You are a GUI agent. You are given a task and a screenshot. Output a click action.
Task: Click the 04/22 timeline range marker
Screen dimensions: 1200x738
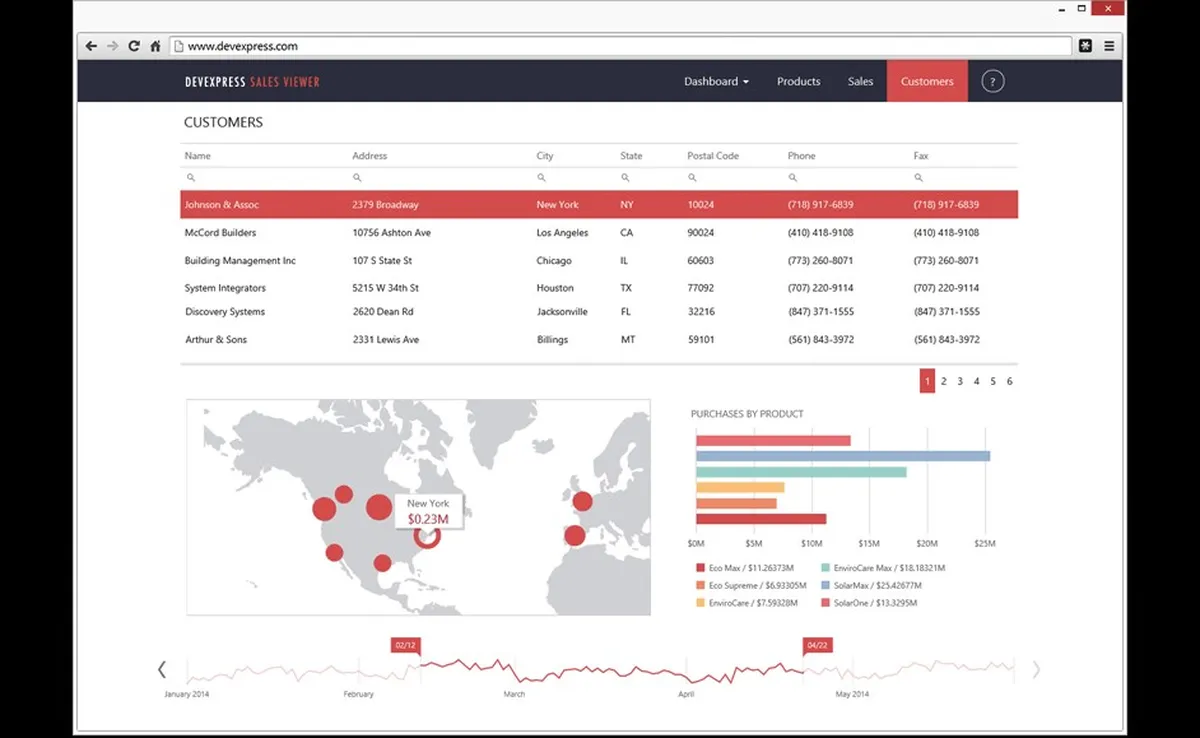(817, 646)
